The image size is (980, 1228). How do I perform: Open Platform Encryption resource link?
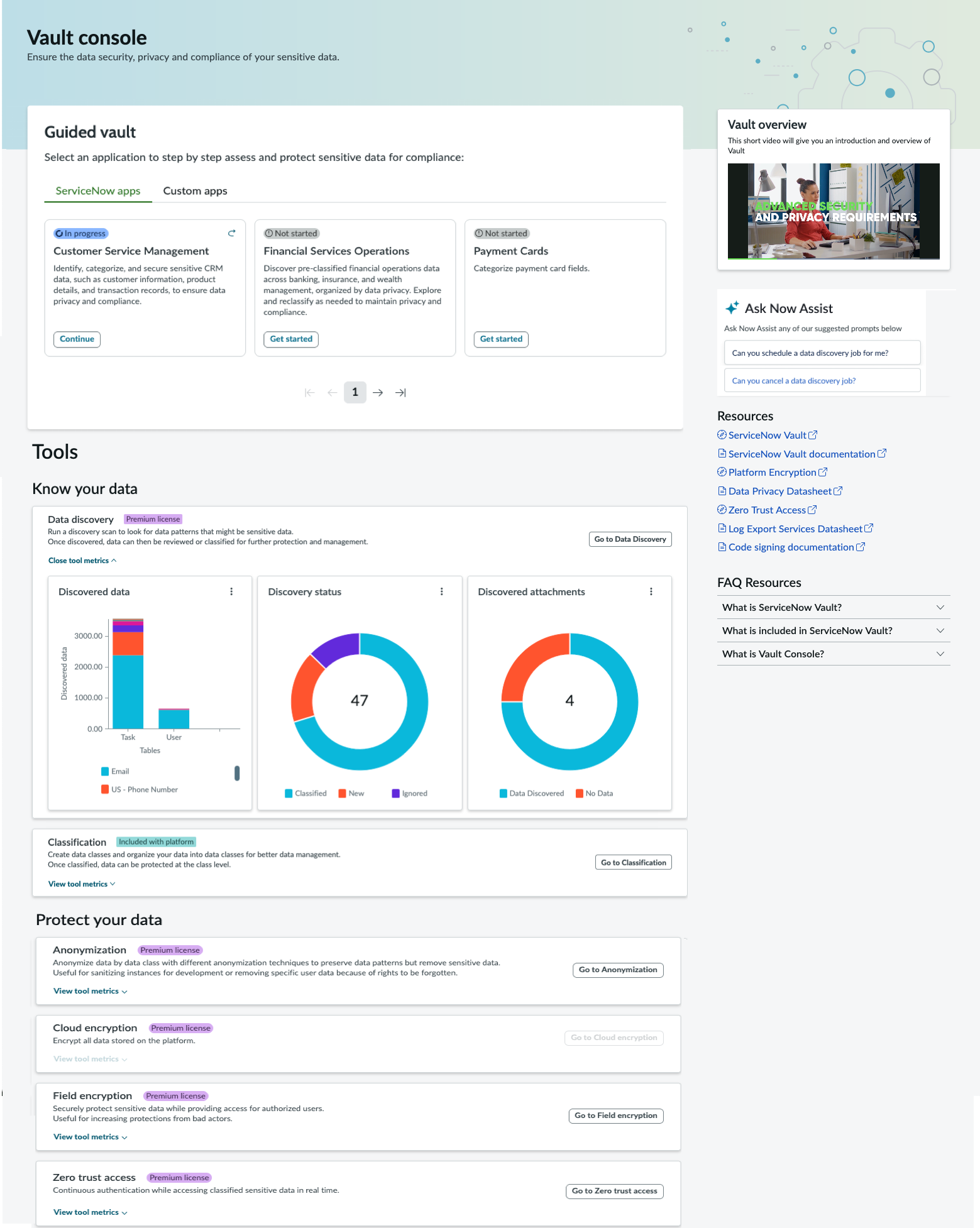tap(772, 472)
